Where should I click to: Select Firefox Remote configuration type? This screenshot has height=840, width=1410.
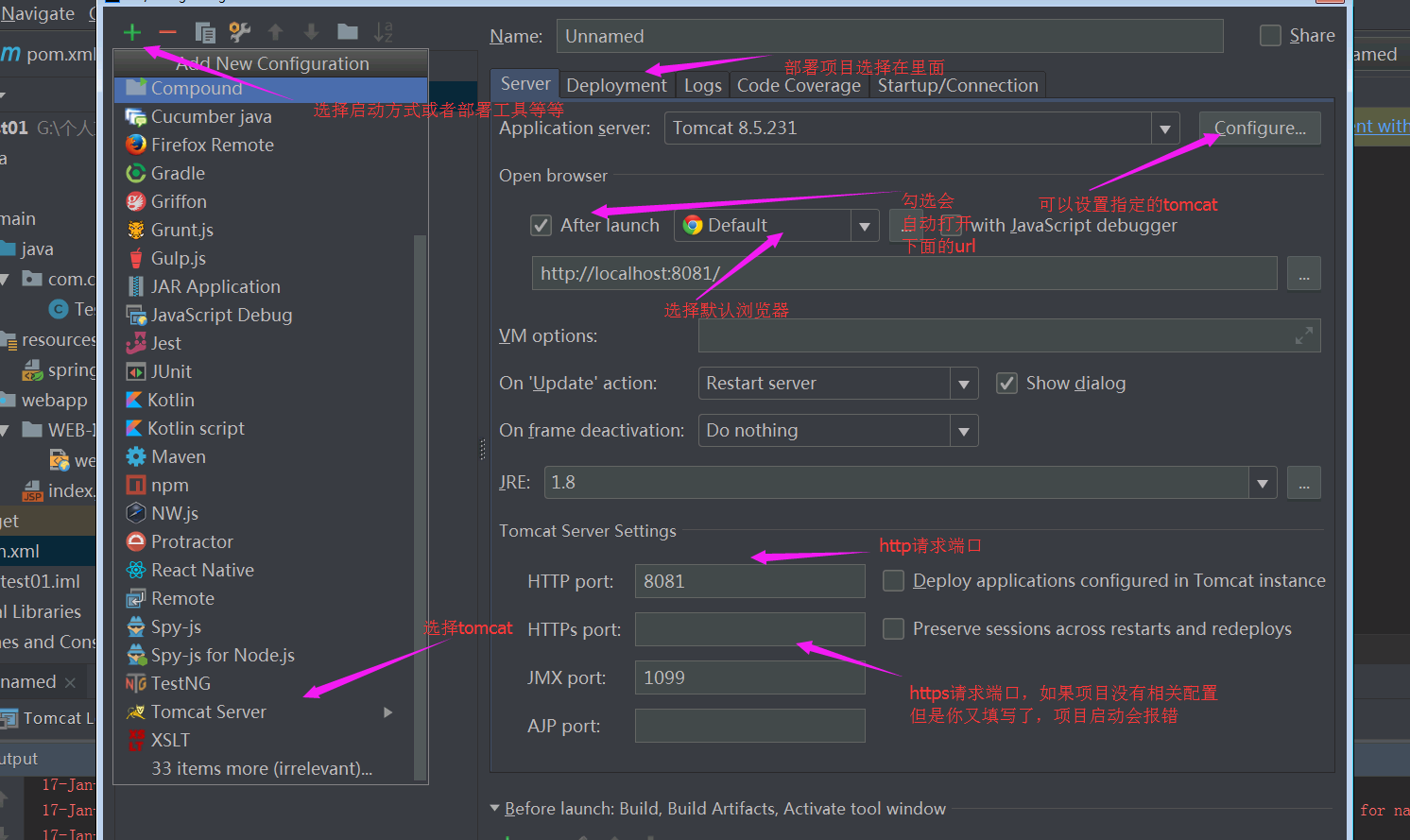pyautogui.click(x=270, y=145)
